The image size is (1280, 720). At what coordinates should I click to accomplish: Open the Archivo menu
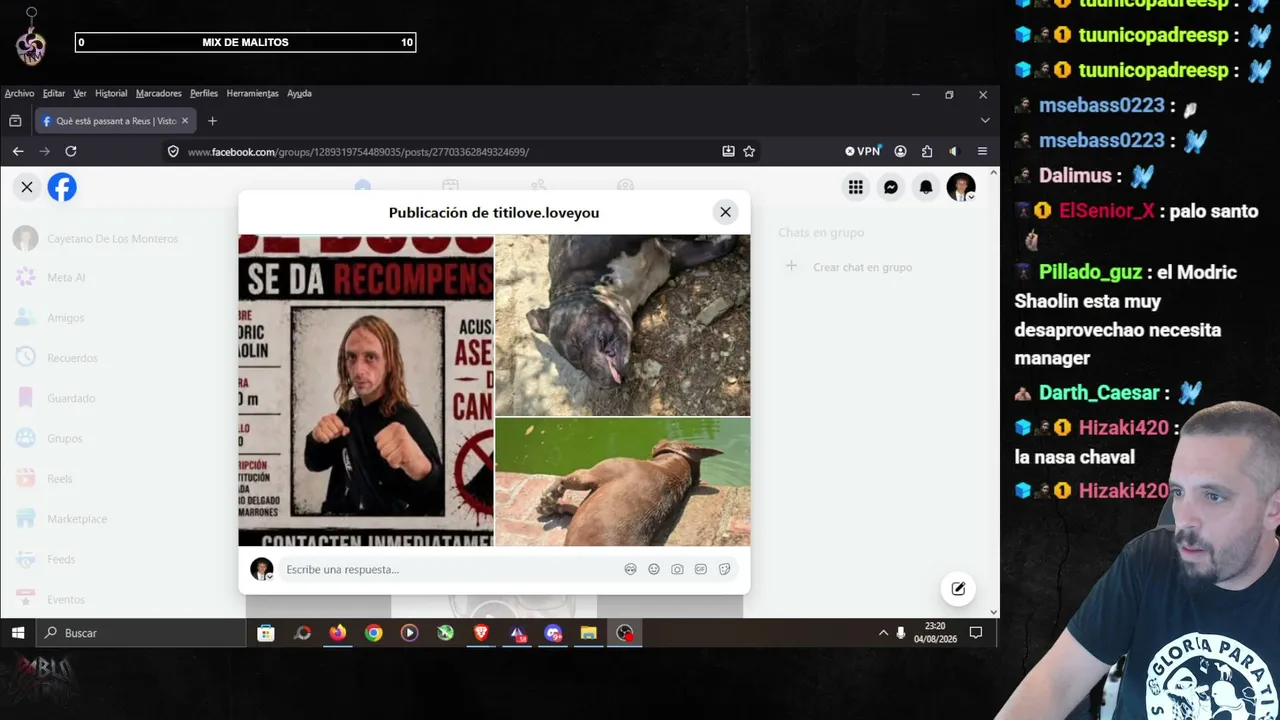pos(19,93)
